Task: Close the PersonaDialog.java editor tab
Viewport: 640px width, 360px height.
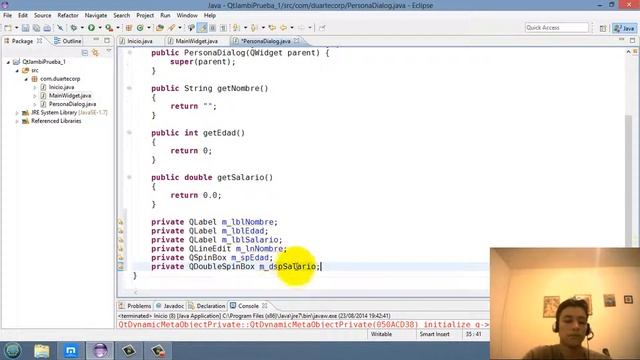Action: (297, 40)
